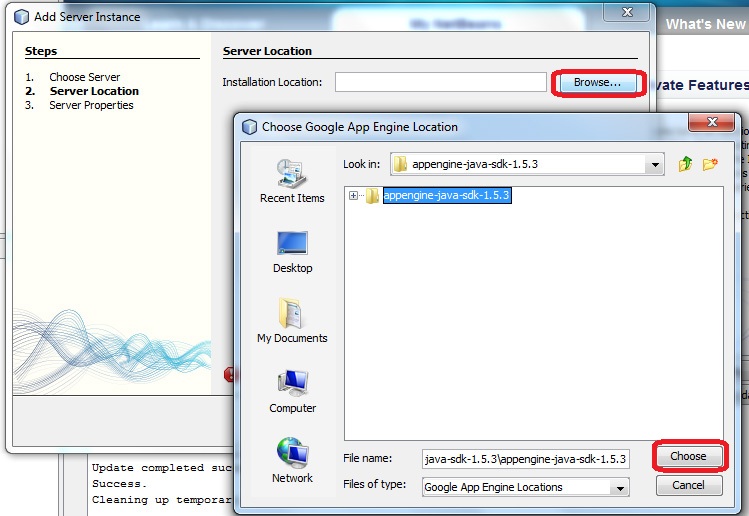Image resolution: width=749 pixels, height=516 pixels.
Task: Click the Create New Folder icon
Action: 710,164
